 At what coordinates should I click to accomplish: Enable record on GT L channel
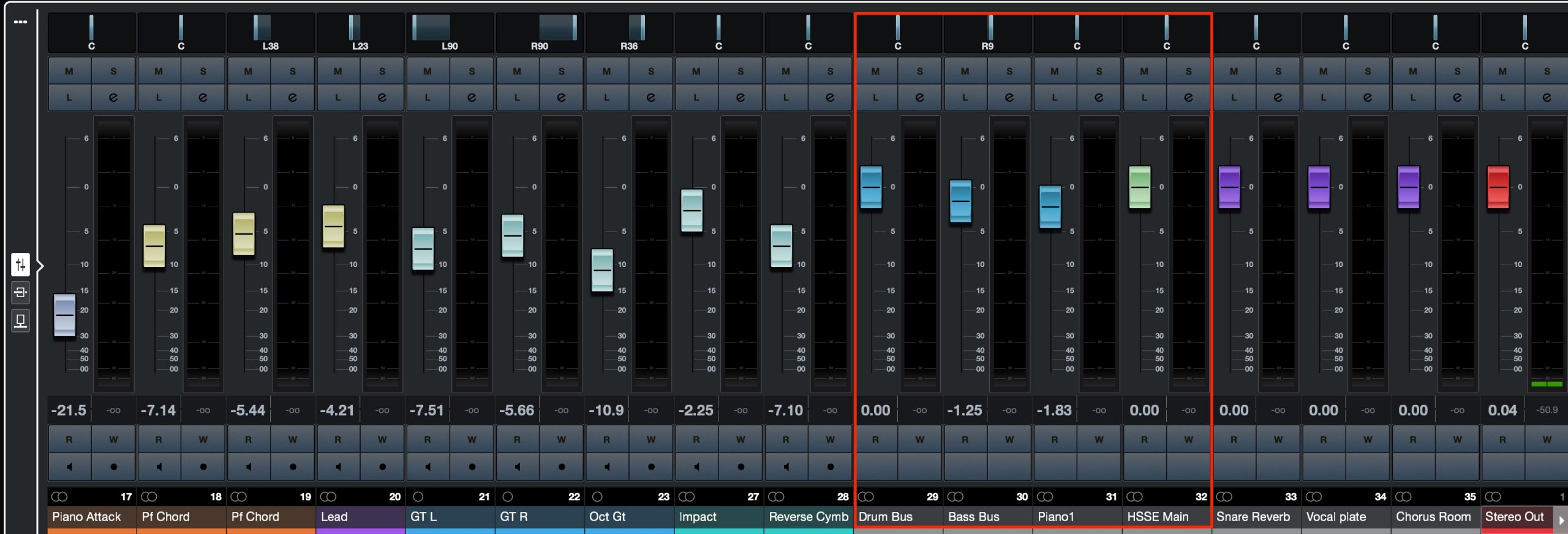point(472,467)
